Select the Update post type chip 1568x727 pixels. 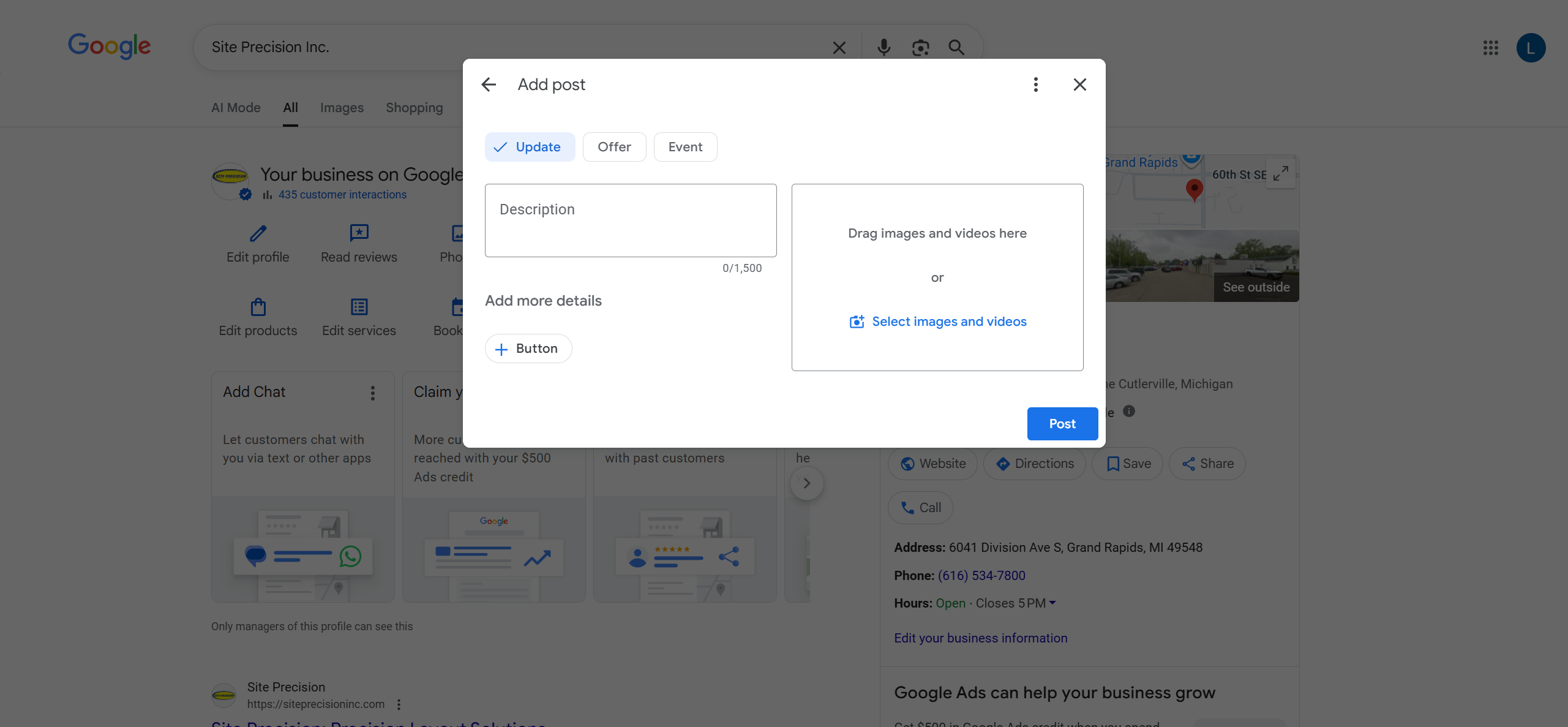[x=530, y=147]
